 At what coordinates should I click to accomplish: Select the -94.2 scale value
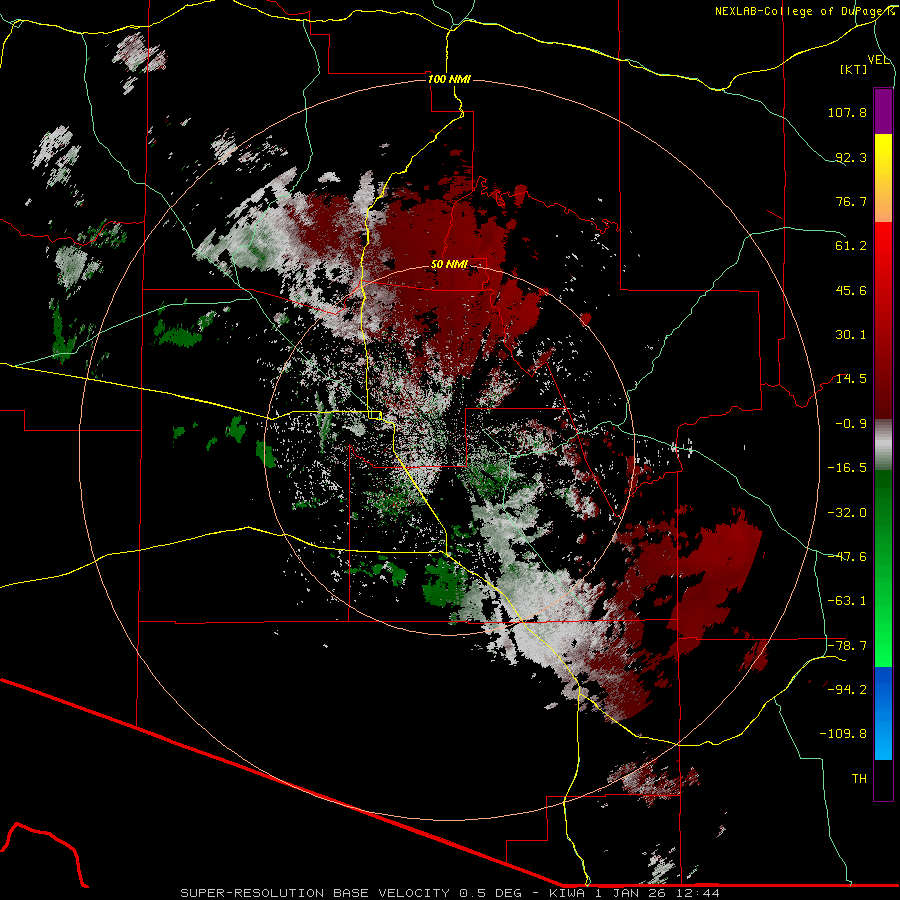(847, 690)
